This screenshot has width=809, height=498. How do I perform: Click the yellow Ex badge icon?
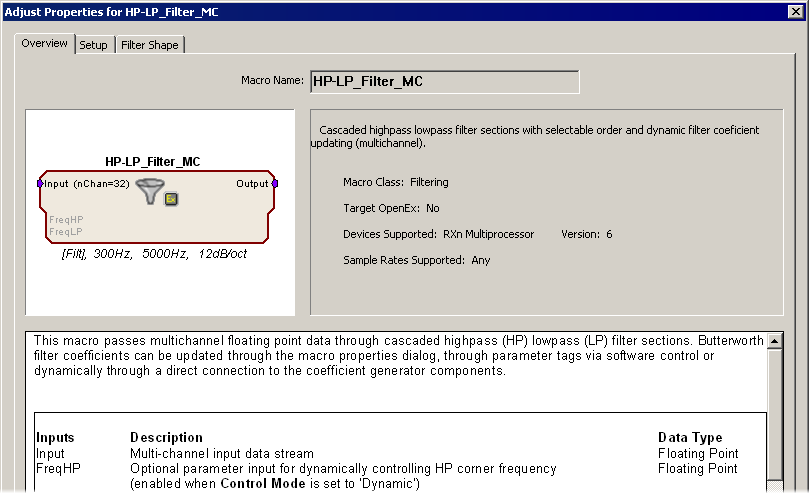click(x=171, y=199)
